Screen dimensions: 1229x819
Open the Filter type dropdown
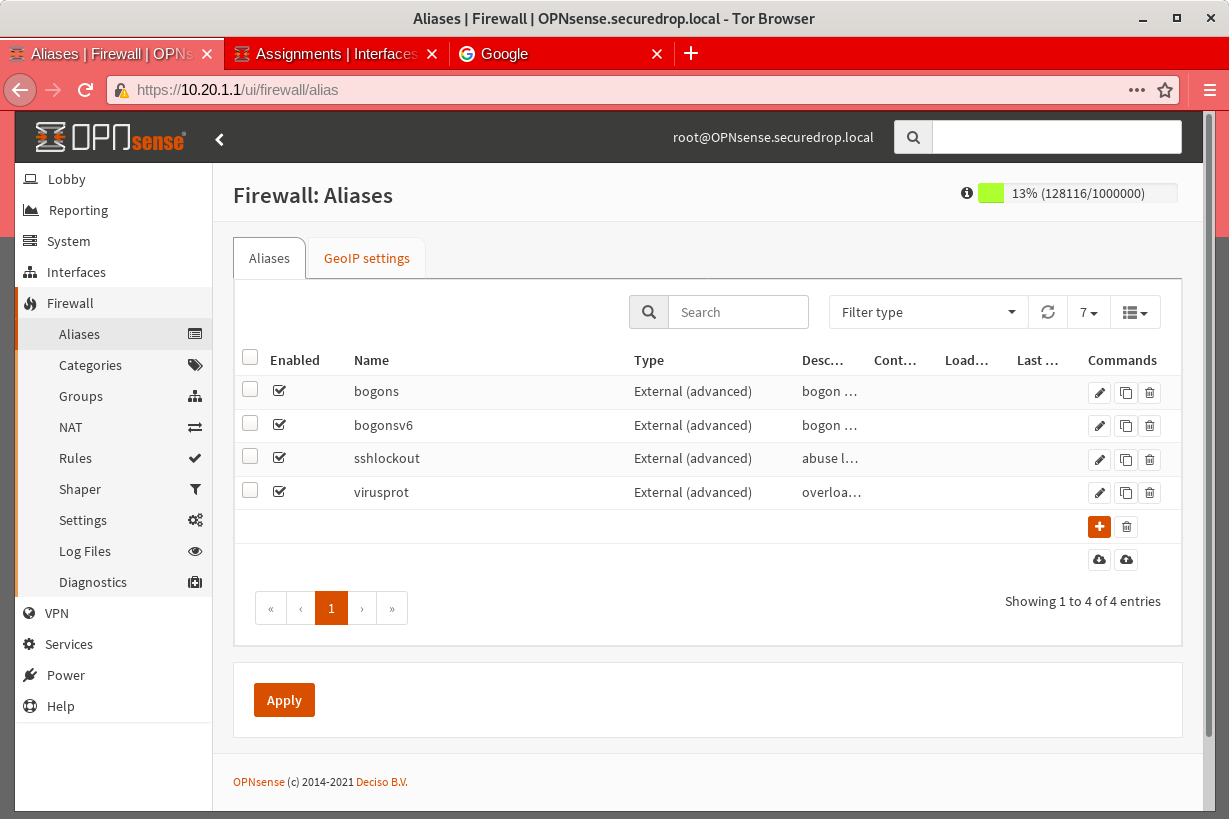pyautogui.click(x=928, y=312)
